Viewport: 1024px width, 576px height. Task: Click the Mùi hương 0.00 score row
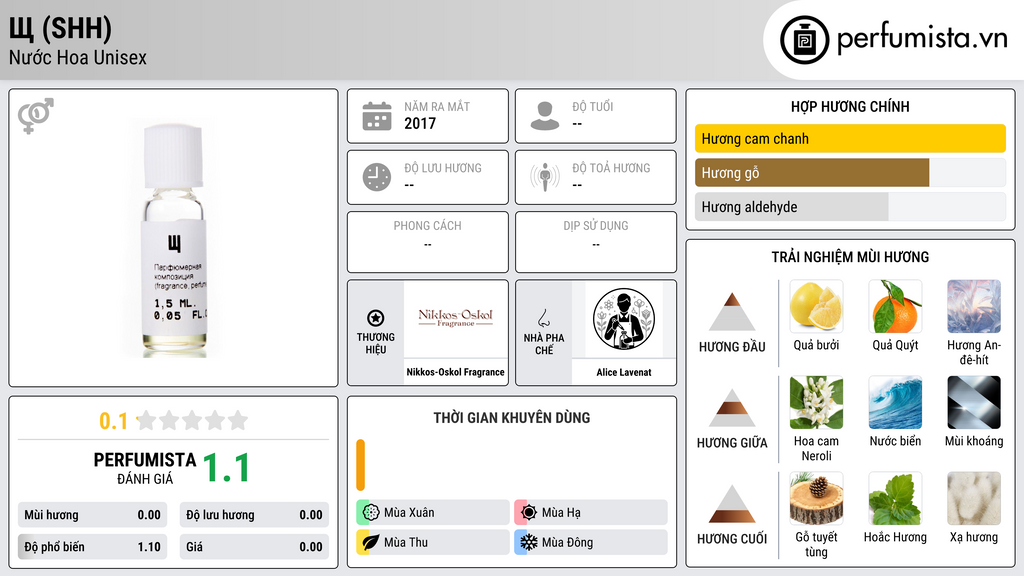(x=92, y=515)
